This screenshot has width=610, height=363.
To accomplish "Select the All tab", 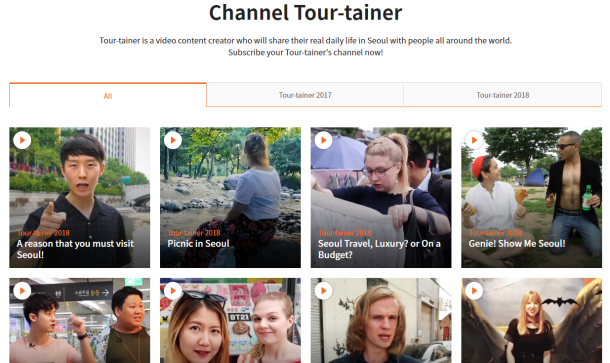I will click(108, 95).
